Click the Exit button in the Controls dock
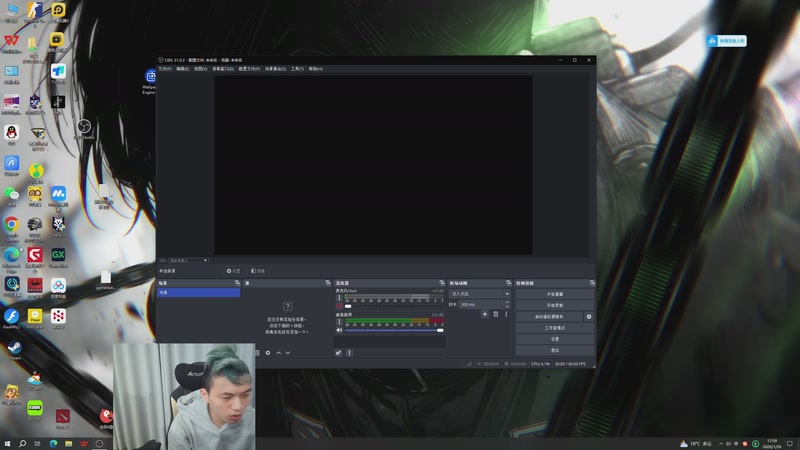 (555, 351)
